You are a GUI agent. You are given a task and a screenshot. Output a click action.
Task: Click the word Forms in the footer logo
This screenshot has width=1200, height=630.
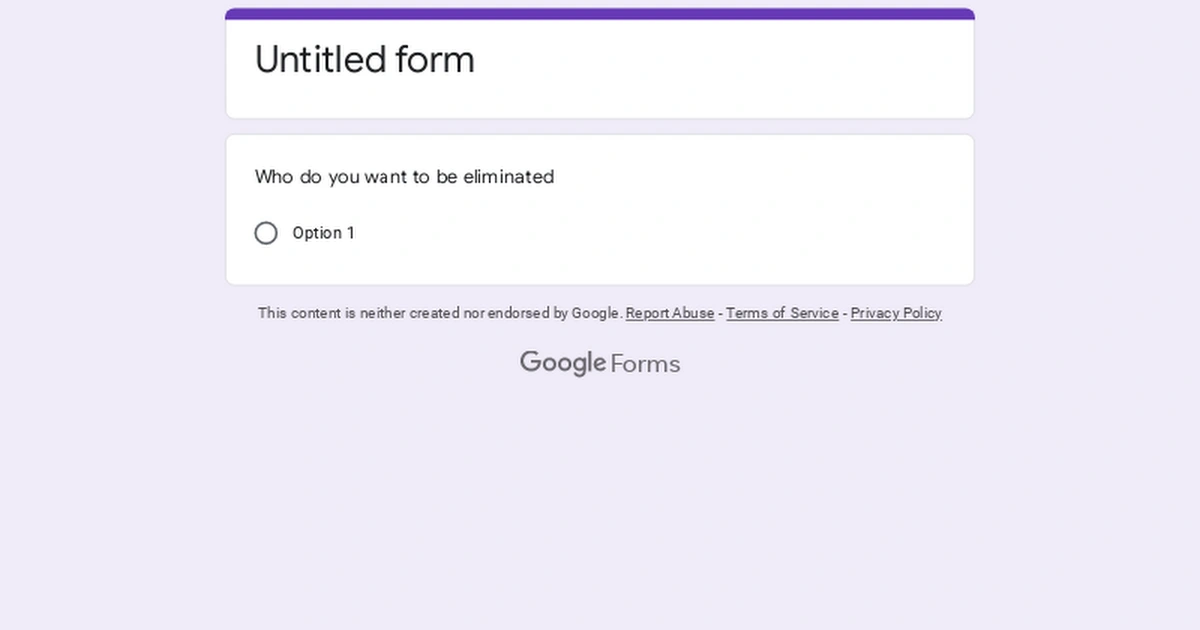pyautogui.click(x=645, y=363)
